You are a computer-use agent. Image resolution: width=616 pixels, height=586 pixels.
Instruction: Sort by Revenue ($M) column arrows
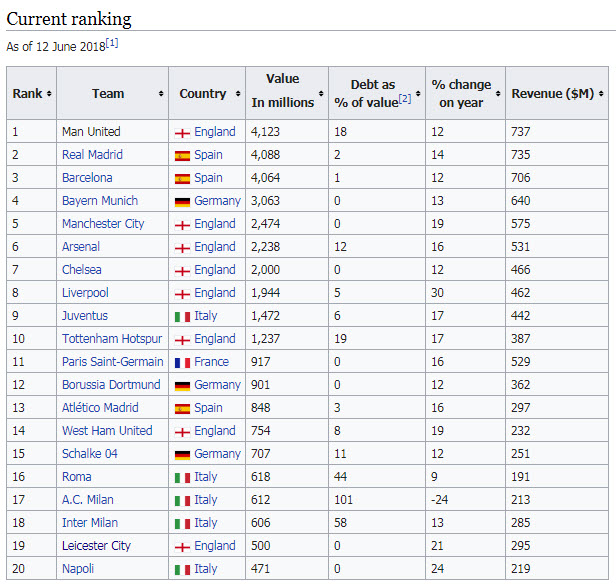coord(601,94)
